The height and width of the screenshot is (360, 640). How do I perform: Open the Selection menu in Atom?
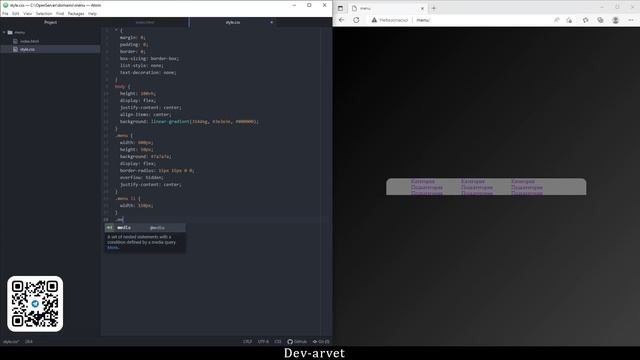tap(44, 13)
